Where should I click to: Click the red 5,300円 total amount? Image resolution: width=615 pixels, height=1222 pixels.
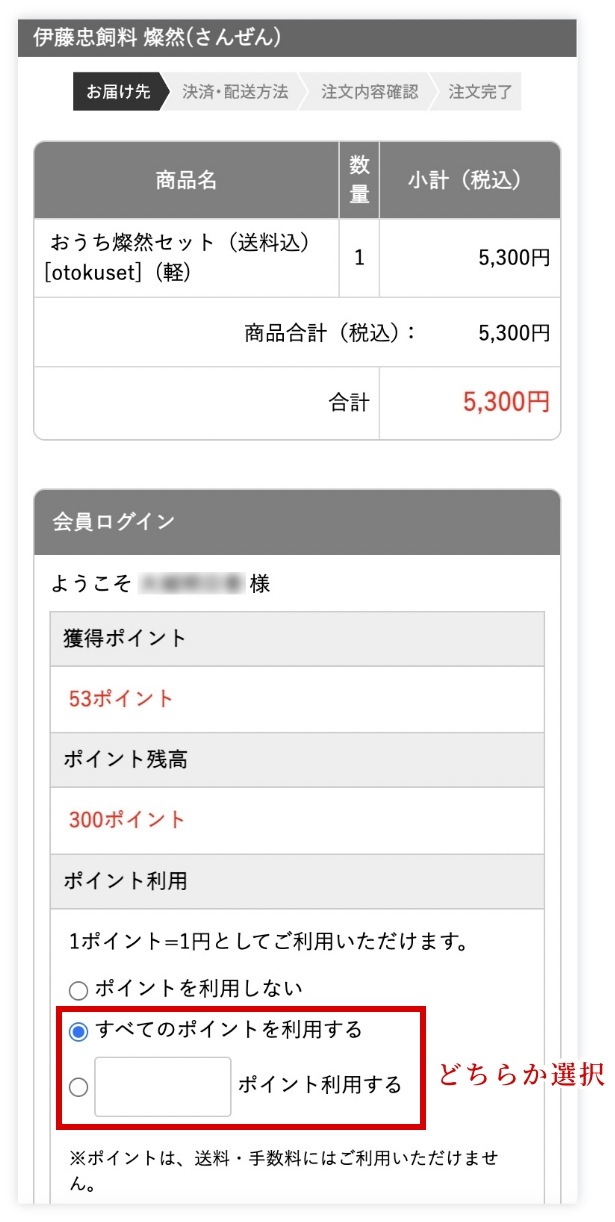pos(506,403)
